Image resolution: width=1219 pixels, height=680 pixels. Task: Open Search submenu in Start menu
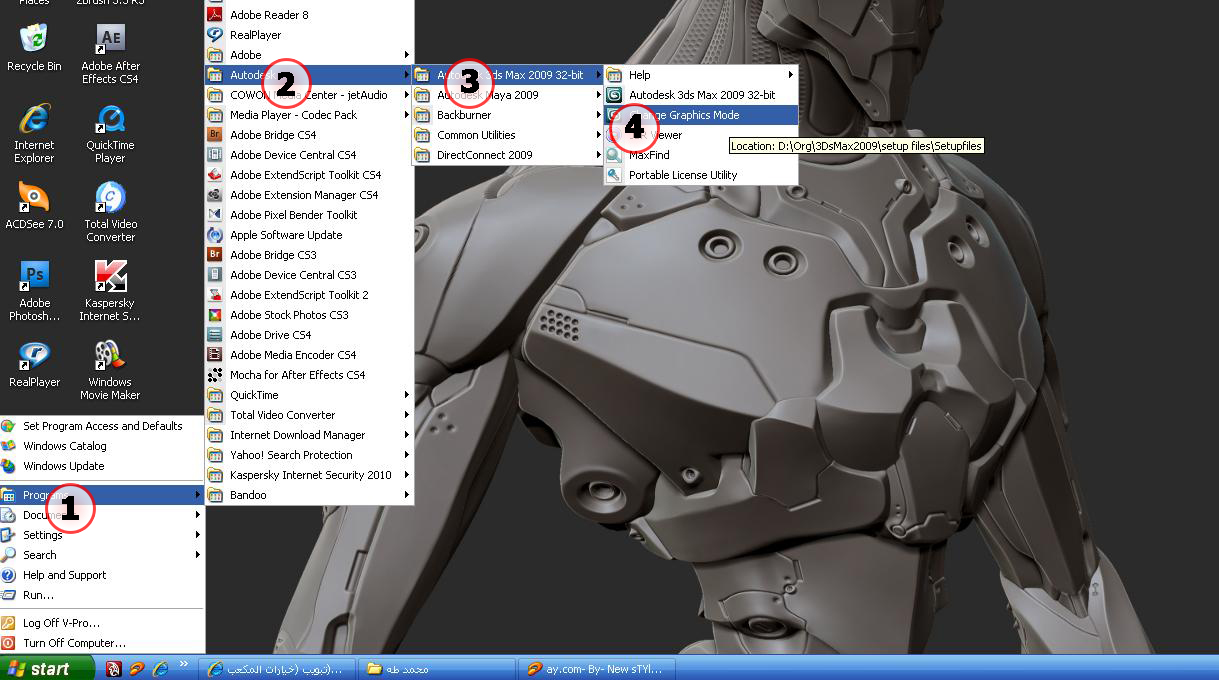(x=102, y=555)
